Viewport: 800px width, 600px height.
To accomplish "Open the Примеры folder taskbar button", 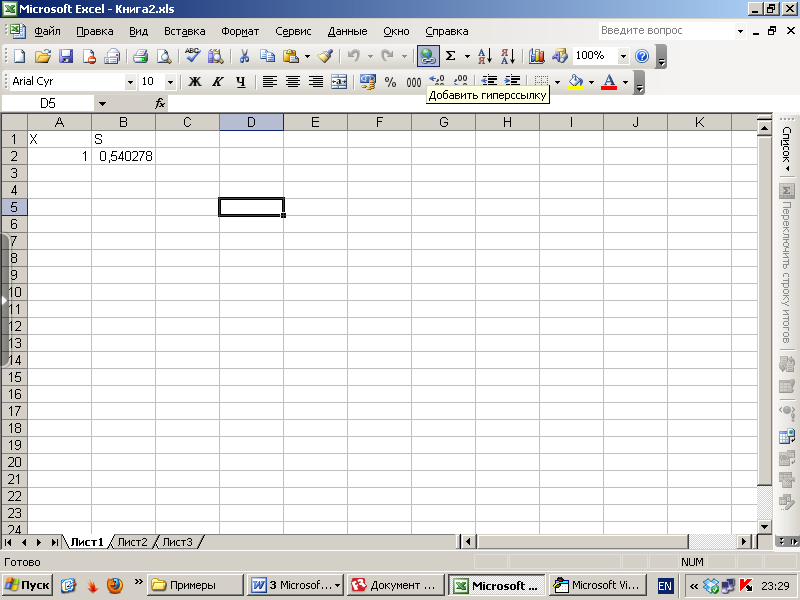I will coord(195,585).
